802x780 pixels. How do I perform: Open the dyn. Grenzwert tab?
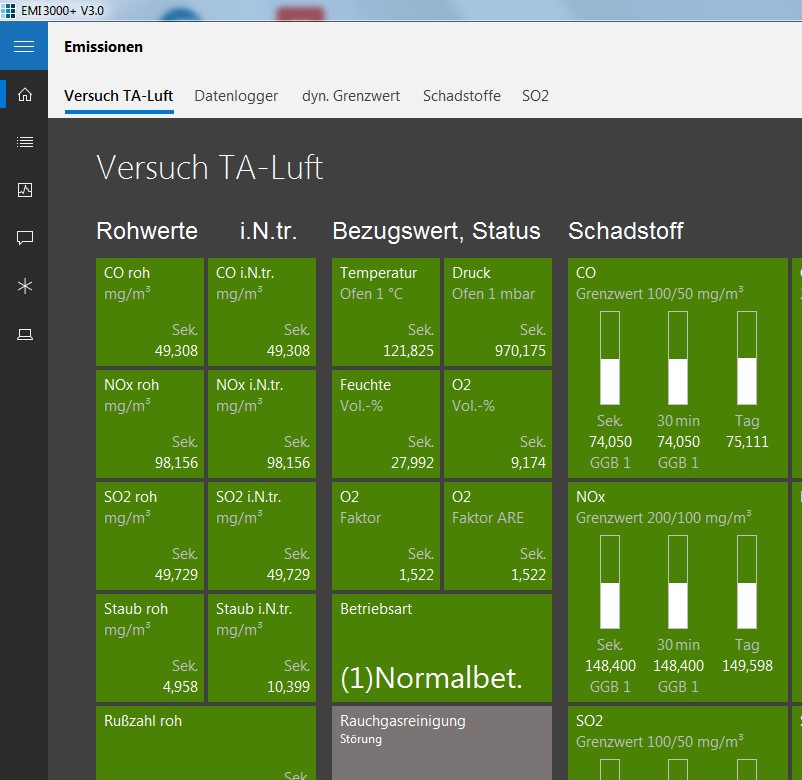coord(351,96)
